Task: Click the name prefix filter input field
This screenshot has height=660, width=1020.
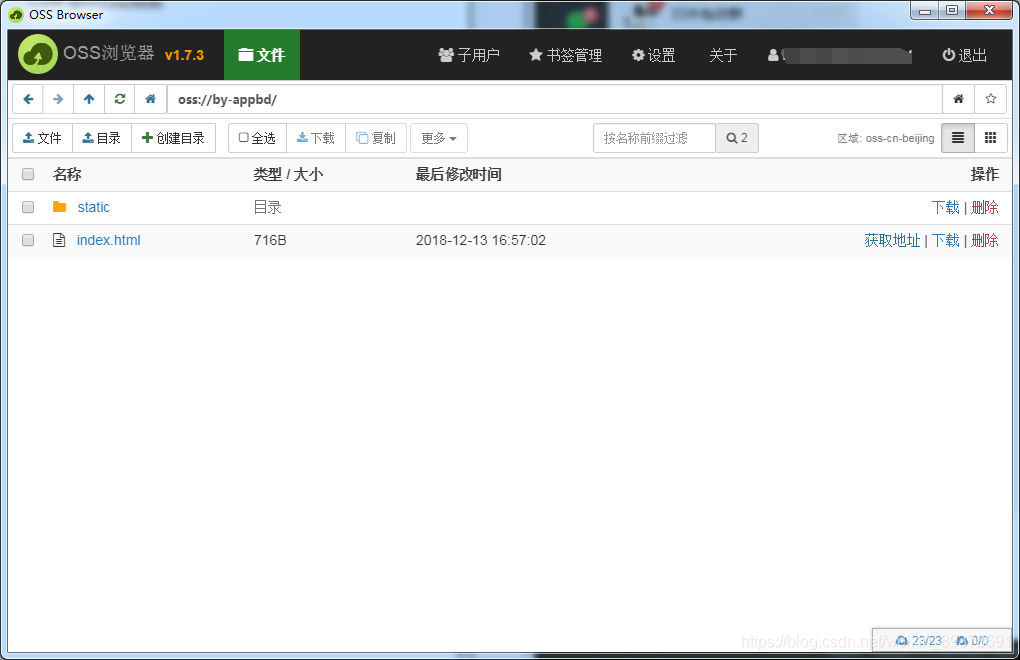Action: 654,138
